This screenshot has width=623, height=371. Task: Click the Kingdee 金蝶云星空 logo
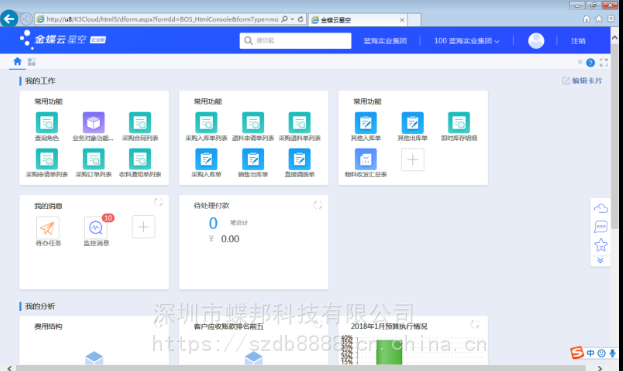click(x=63, y=39)
